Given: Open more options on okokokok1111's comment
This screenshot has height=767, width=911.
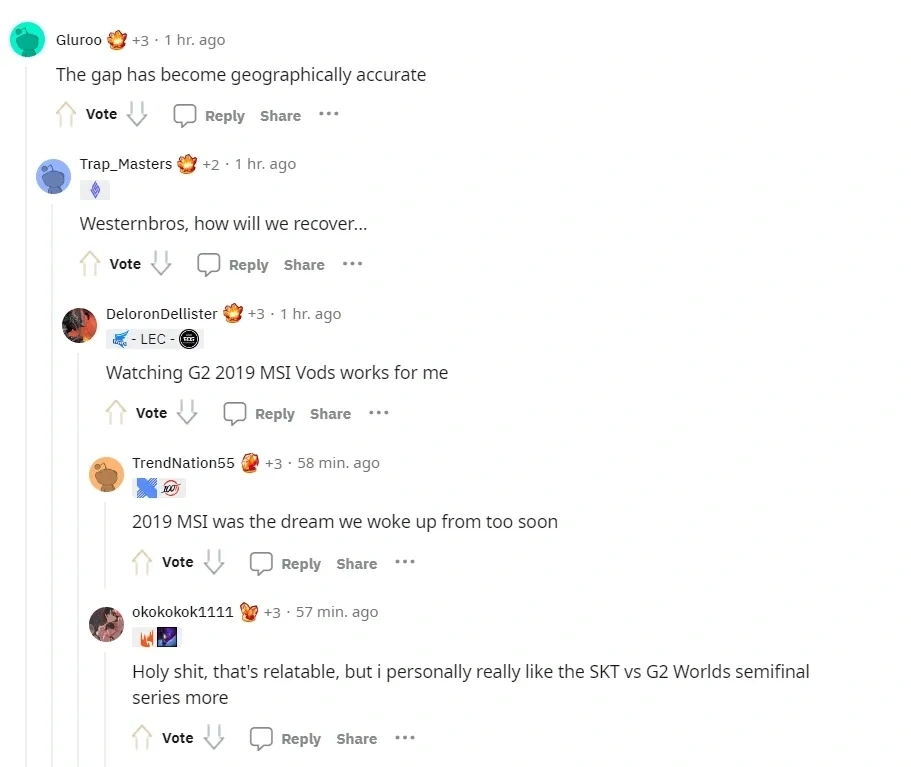Looking at the screenshot, I should pyautogui.click(x=405, y=738).
